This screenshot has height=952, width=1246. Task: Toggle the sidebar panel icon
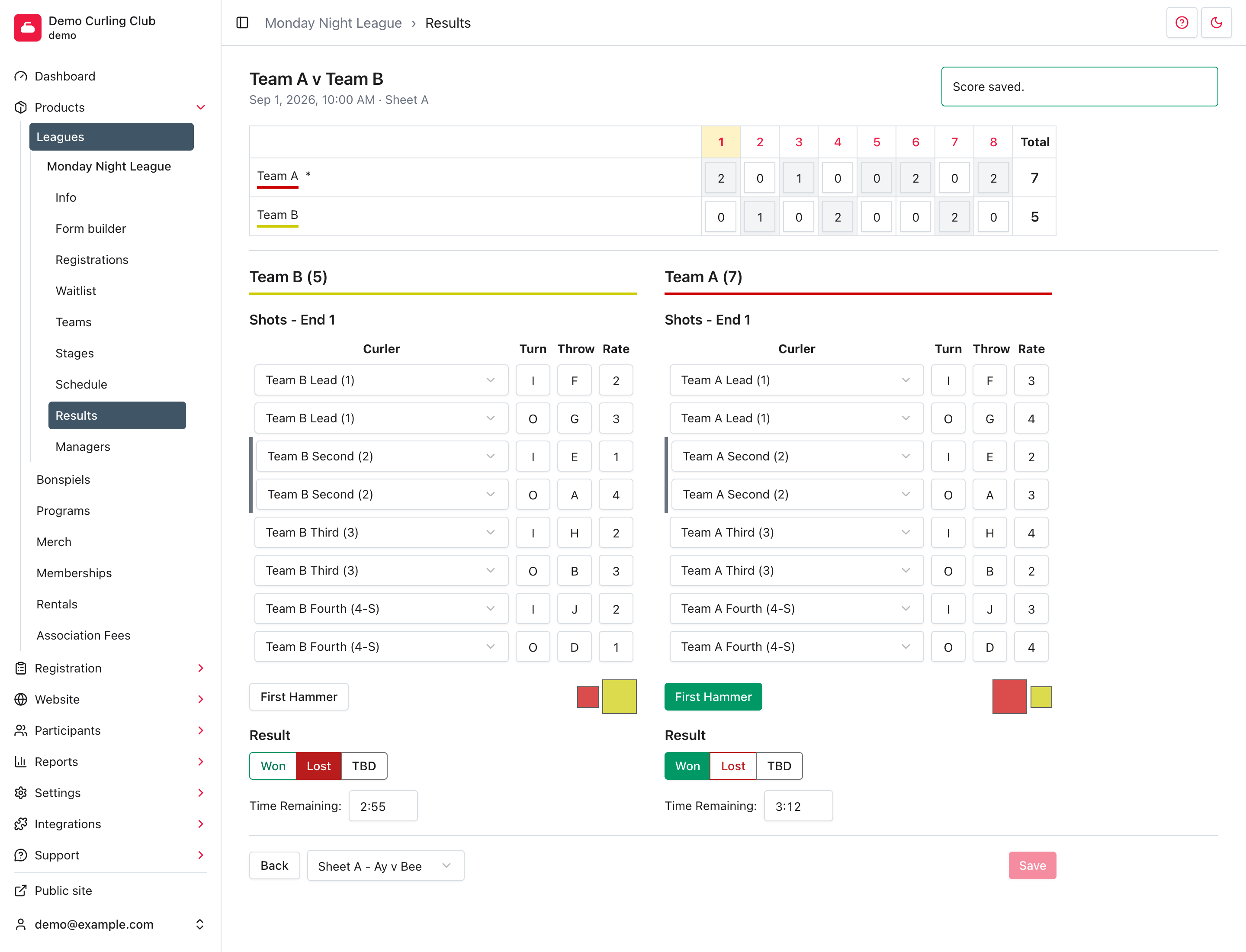coord(243,23)
